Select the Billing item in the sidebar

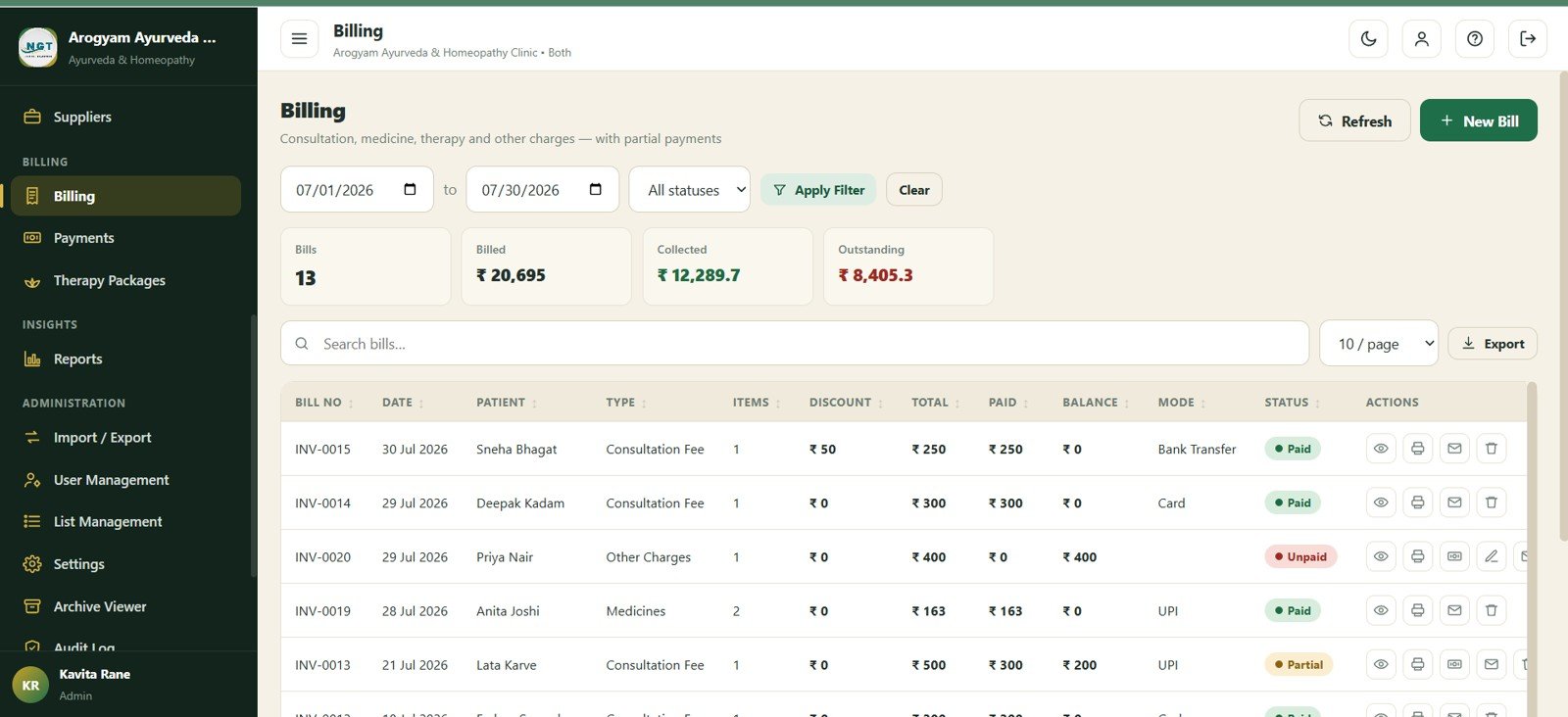point(125,196)
